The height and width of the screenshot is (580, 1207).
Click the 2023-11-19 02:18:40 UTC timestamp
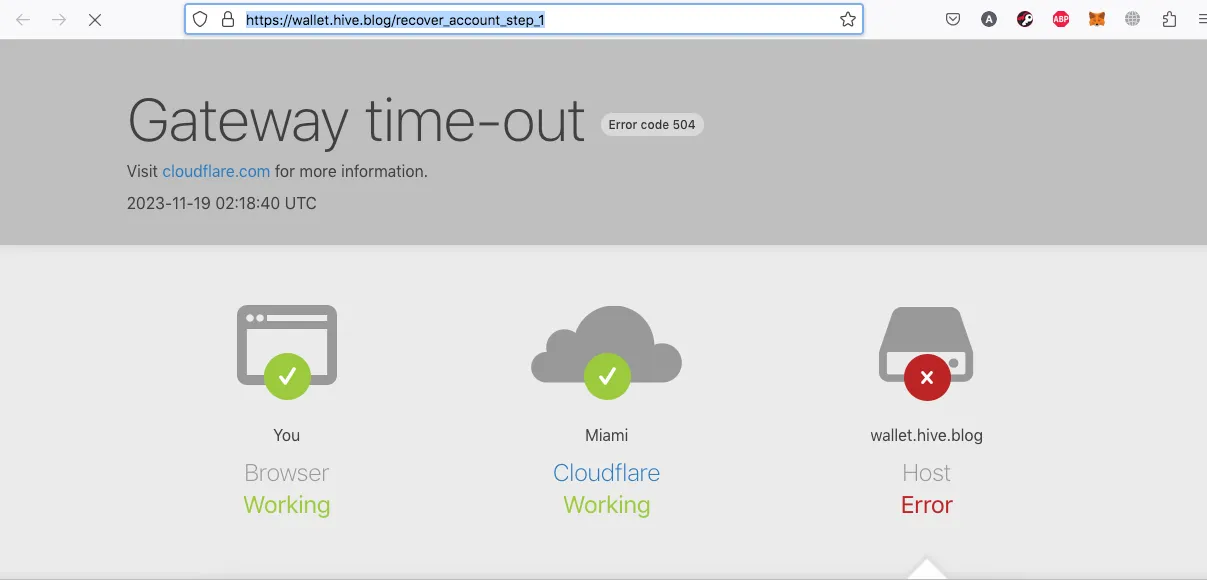coord(222,203)
